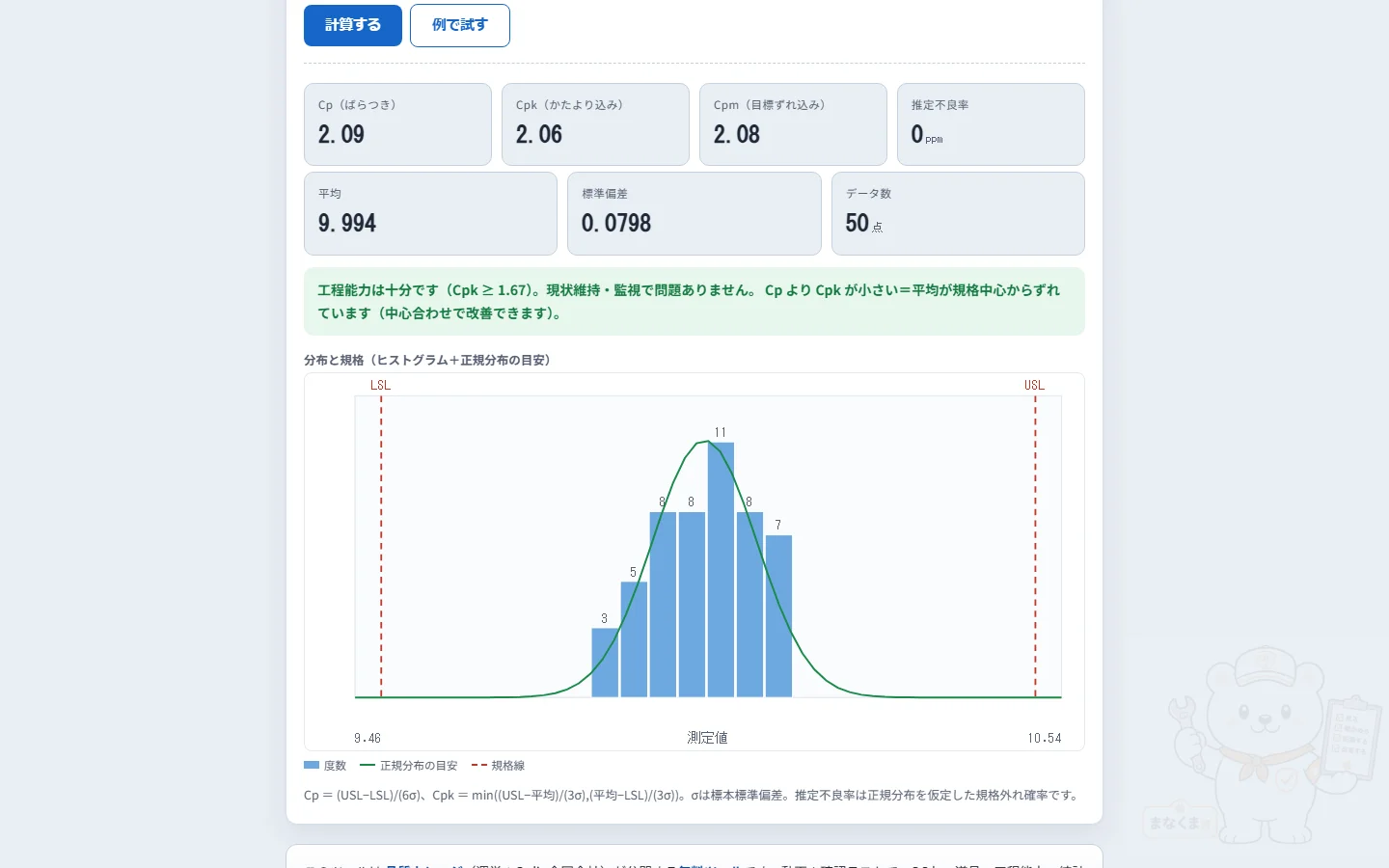The image size is (1389, 868).
Task: Click the tallest histogram bar labeled 11
Action: pyautogui.click(x=721, y=569)
